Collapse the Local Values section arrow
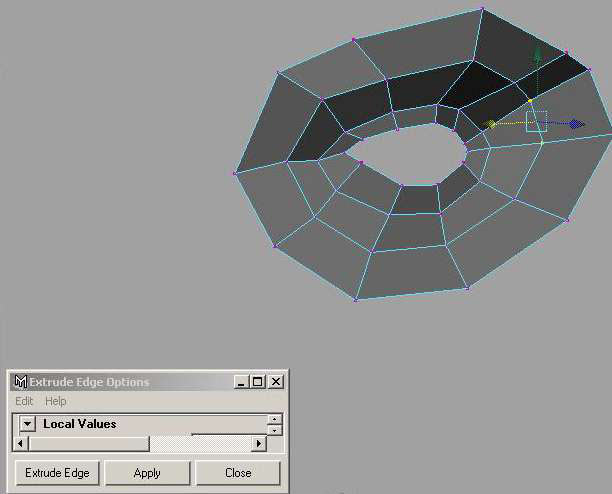This screenshot has height=494, width=612. click(27, 424)
